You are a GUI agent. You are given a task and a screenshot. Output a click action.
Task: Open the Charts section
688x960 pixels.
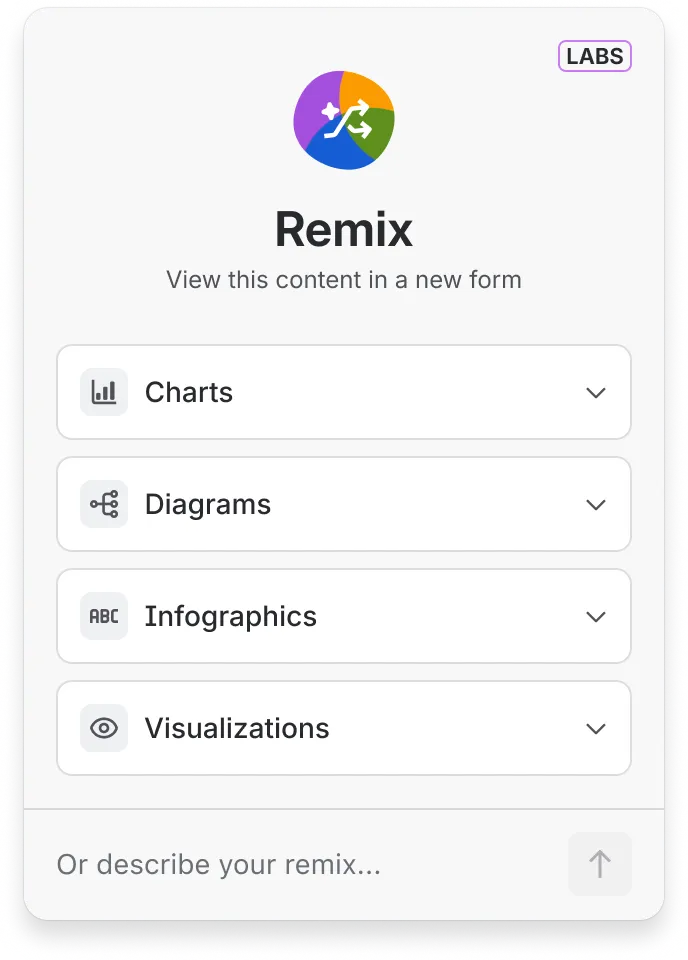(344, 392)
